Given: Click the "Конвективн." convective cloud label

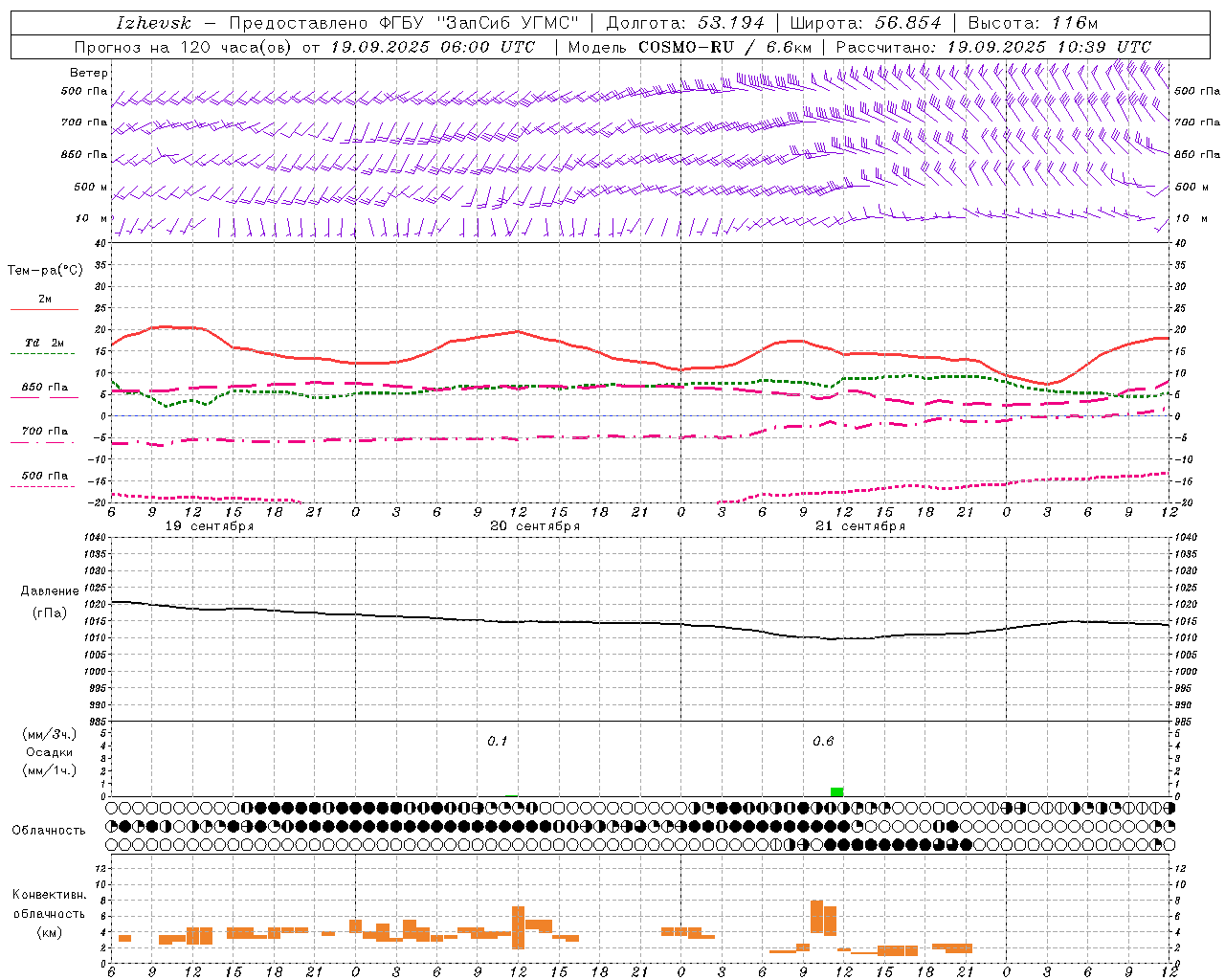Looking at the screenshot, I should [49, 895].
